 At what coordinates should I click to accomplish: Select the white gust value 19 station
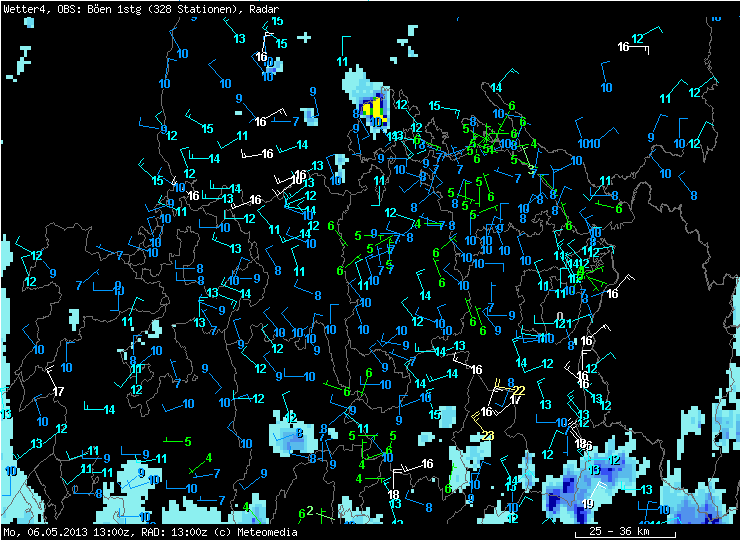point(587,504)
